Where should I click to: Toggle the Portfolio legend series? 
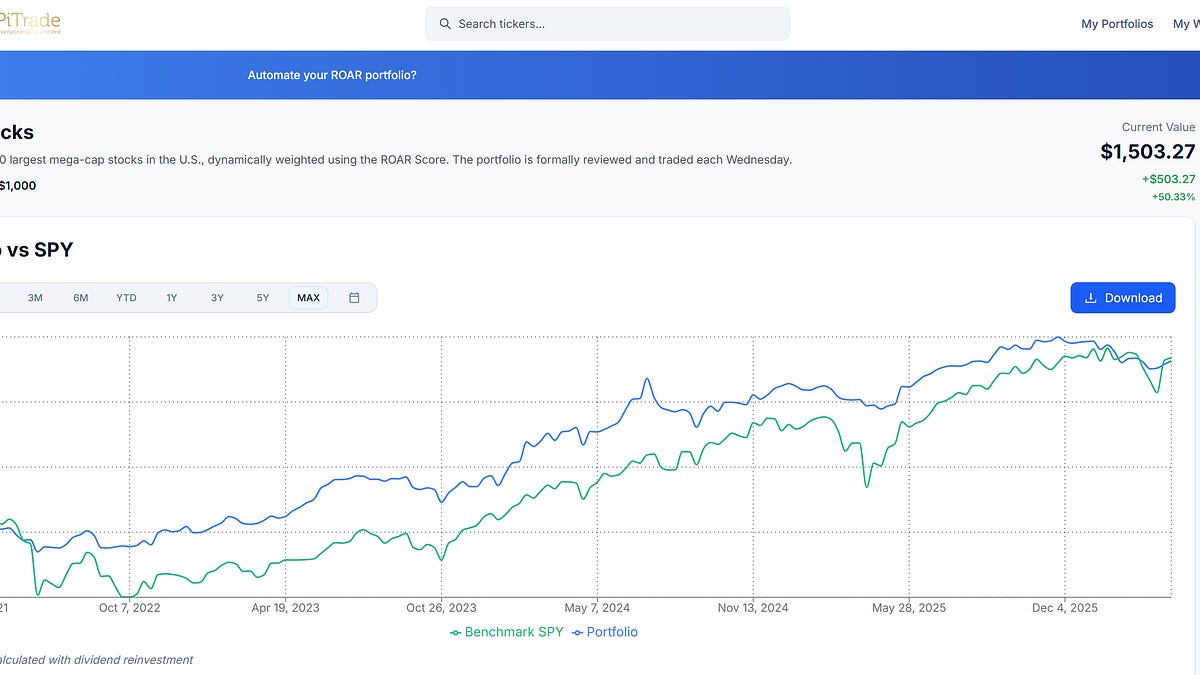point(604,632)
